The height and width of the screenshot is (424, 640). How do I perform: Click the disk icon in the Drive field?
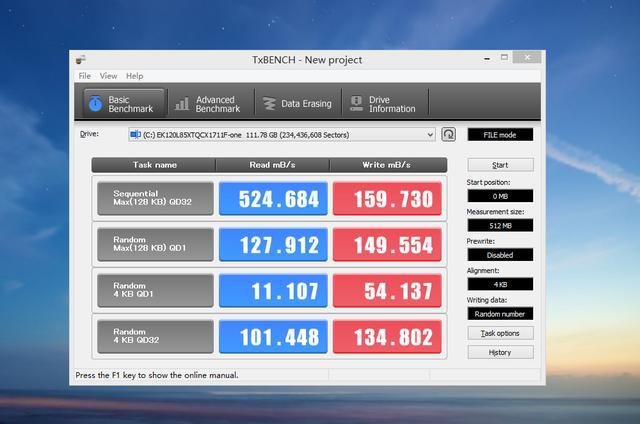(x=135, y=134)
